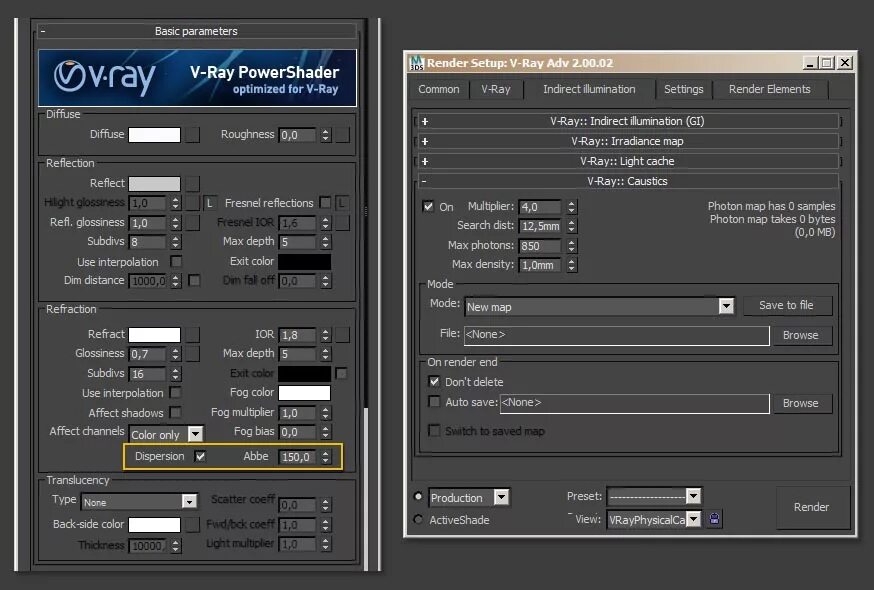Turn off the Caustics On checkbox
The width and height of the screenshot is (874, 590).
[428, 206]
